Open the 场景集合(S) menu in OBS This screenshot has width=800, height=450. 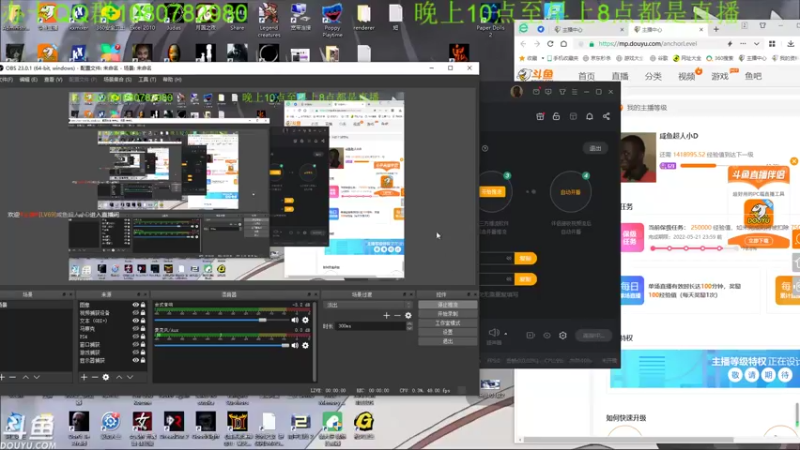(x=117, y=80)
